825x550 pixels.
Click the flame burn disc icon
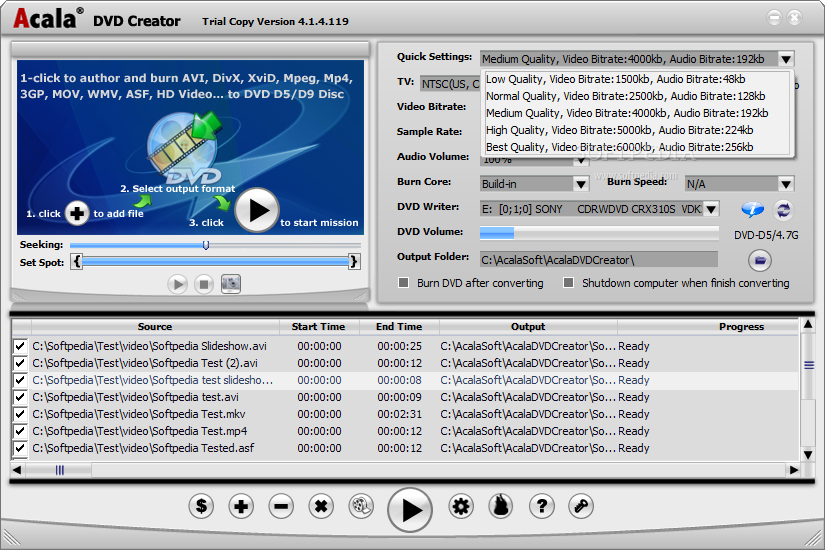coord(501,506)
